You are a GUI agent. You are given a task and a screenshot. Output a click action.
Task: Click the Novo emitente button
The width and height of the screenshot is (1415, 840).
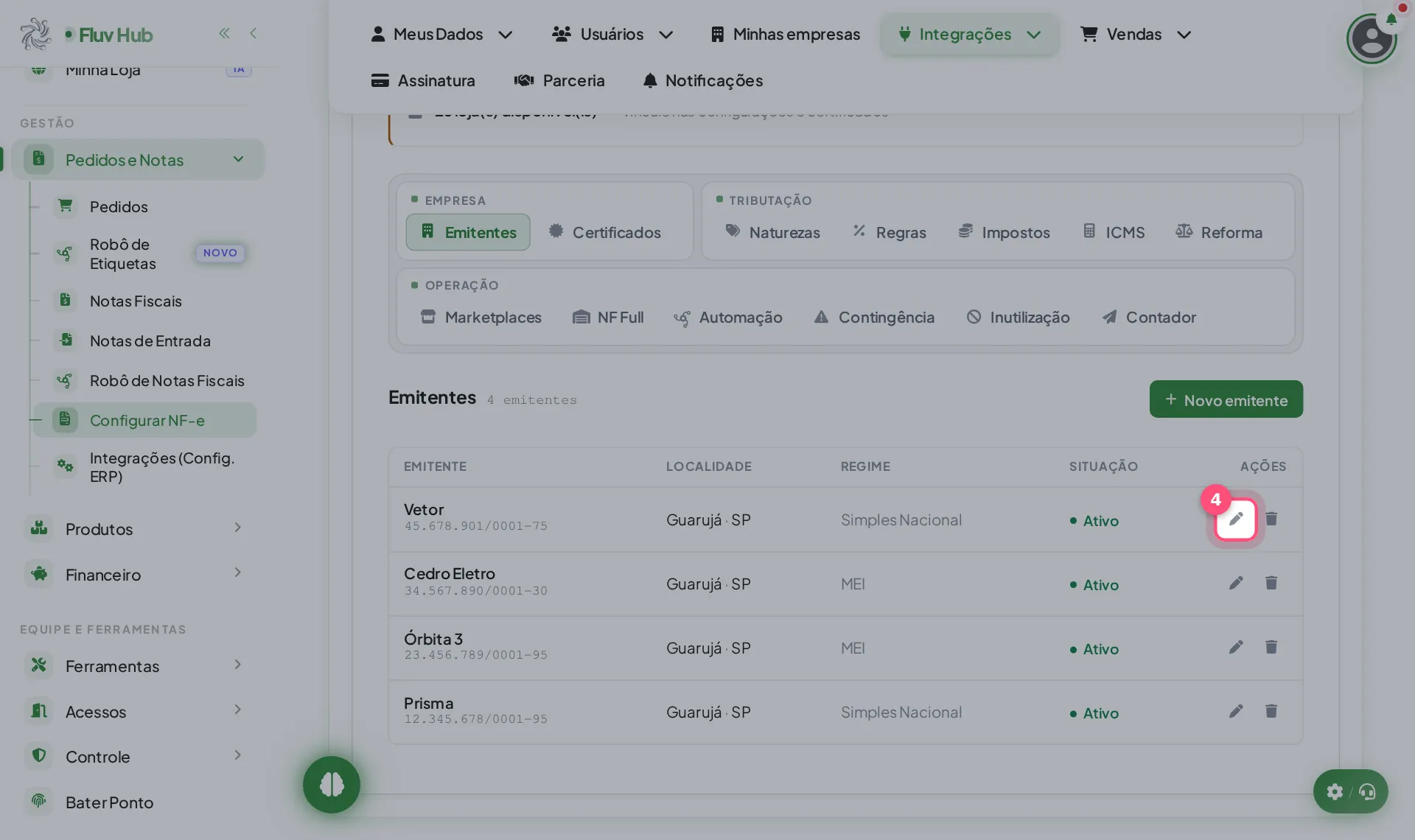point(1226,399)
